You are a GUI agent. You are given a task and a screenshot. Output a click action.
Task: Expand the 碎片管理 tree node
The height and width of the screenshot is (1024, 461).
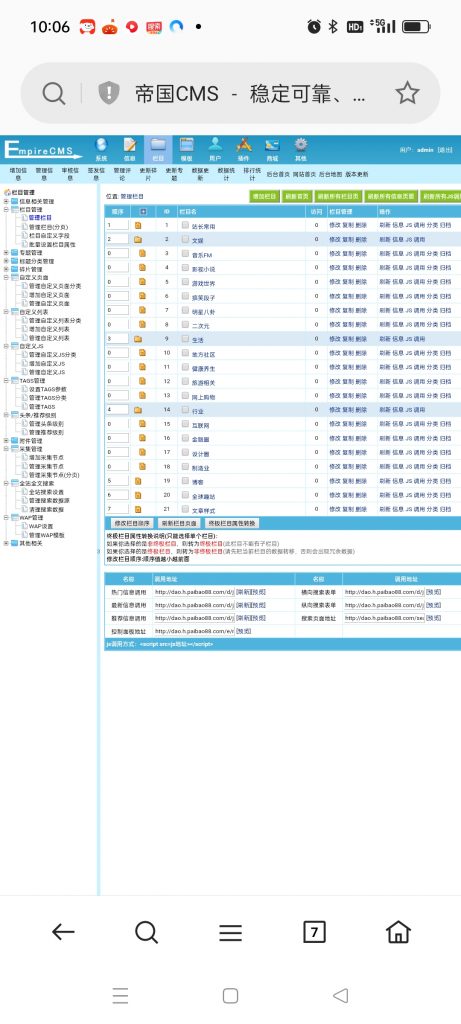coord(6,269)
